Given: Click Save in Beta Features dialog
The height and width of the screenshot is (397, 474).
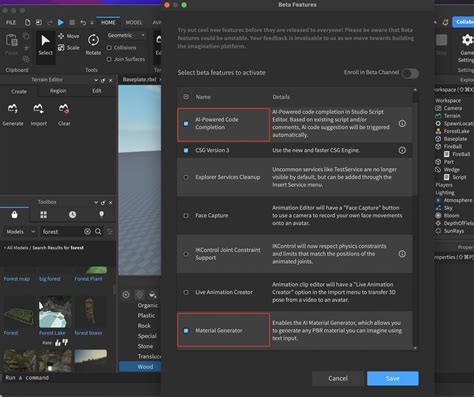Looking at the screenshot, I should [x=393, y=378].
